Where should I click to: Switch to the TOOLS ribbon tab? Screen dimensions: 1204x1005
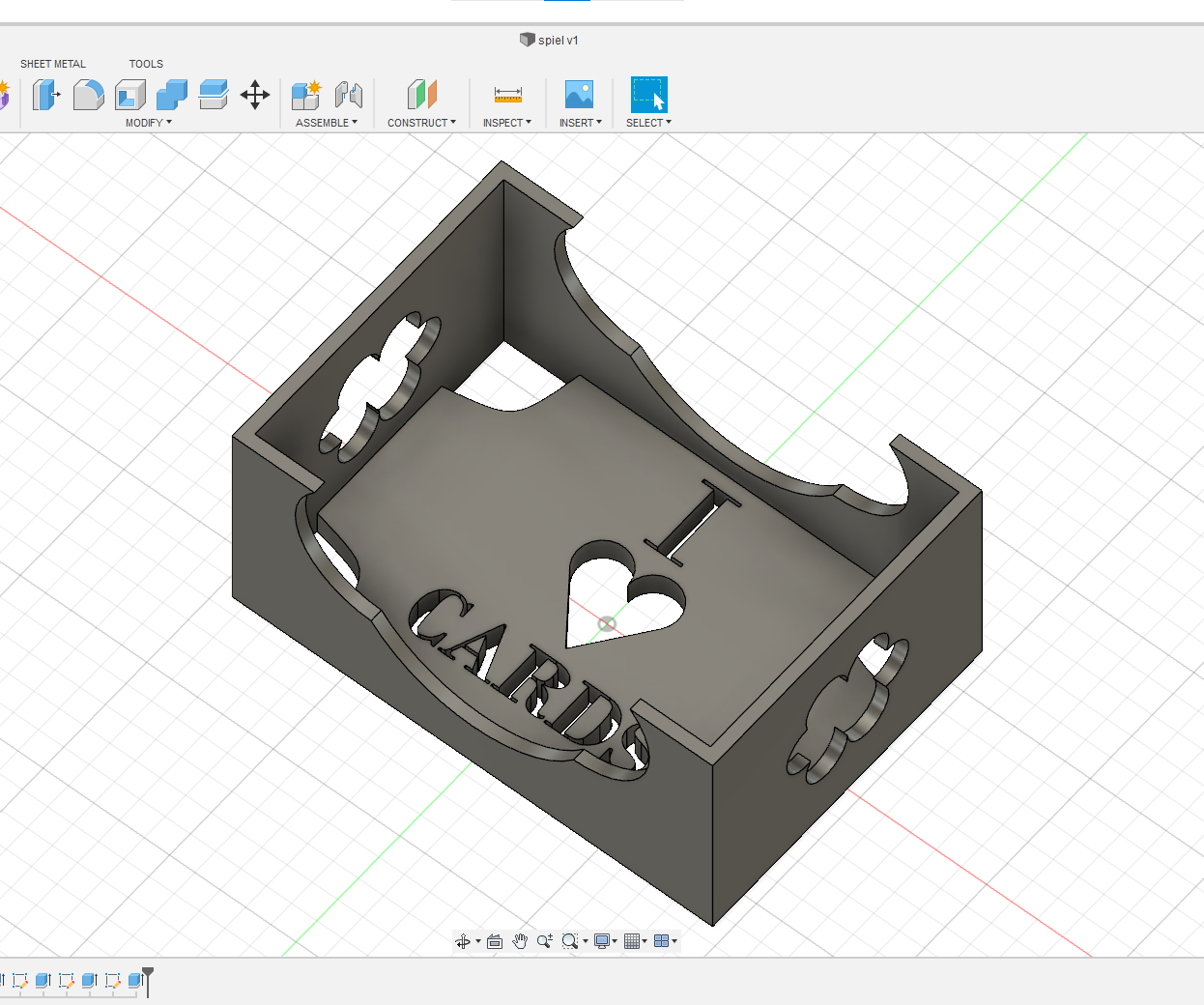click(146, 64)
